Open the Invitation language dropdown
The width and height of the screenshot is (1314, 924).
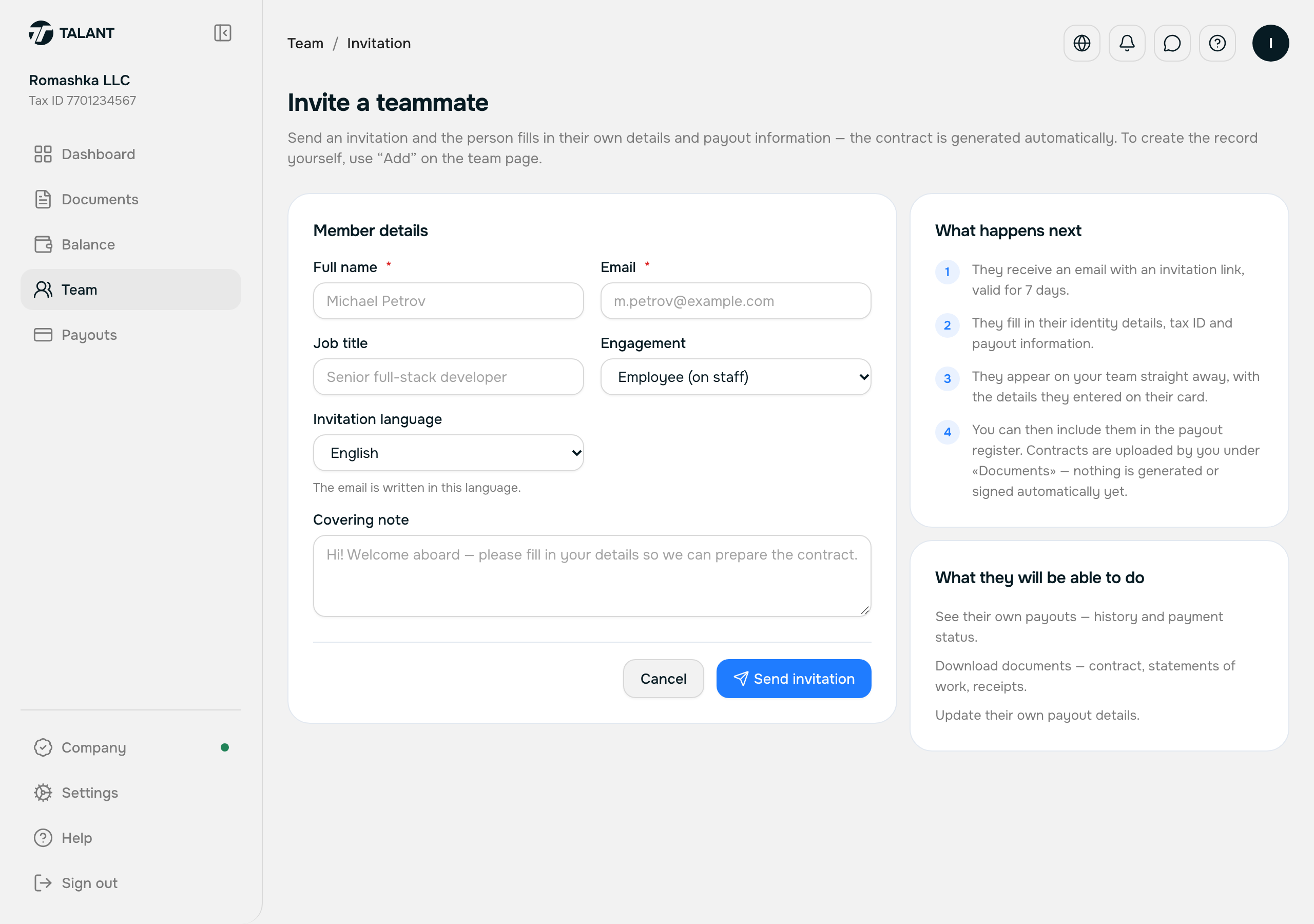(x=449, y=453)
